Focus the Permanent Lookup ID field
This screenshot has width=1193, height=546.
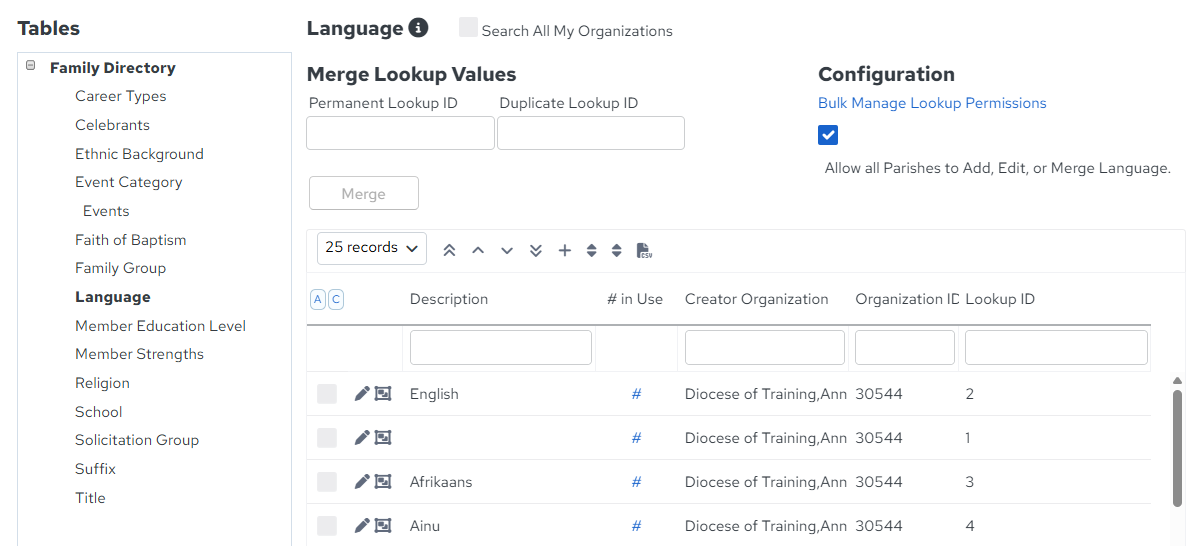coord(400,133)
